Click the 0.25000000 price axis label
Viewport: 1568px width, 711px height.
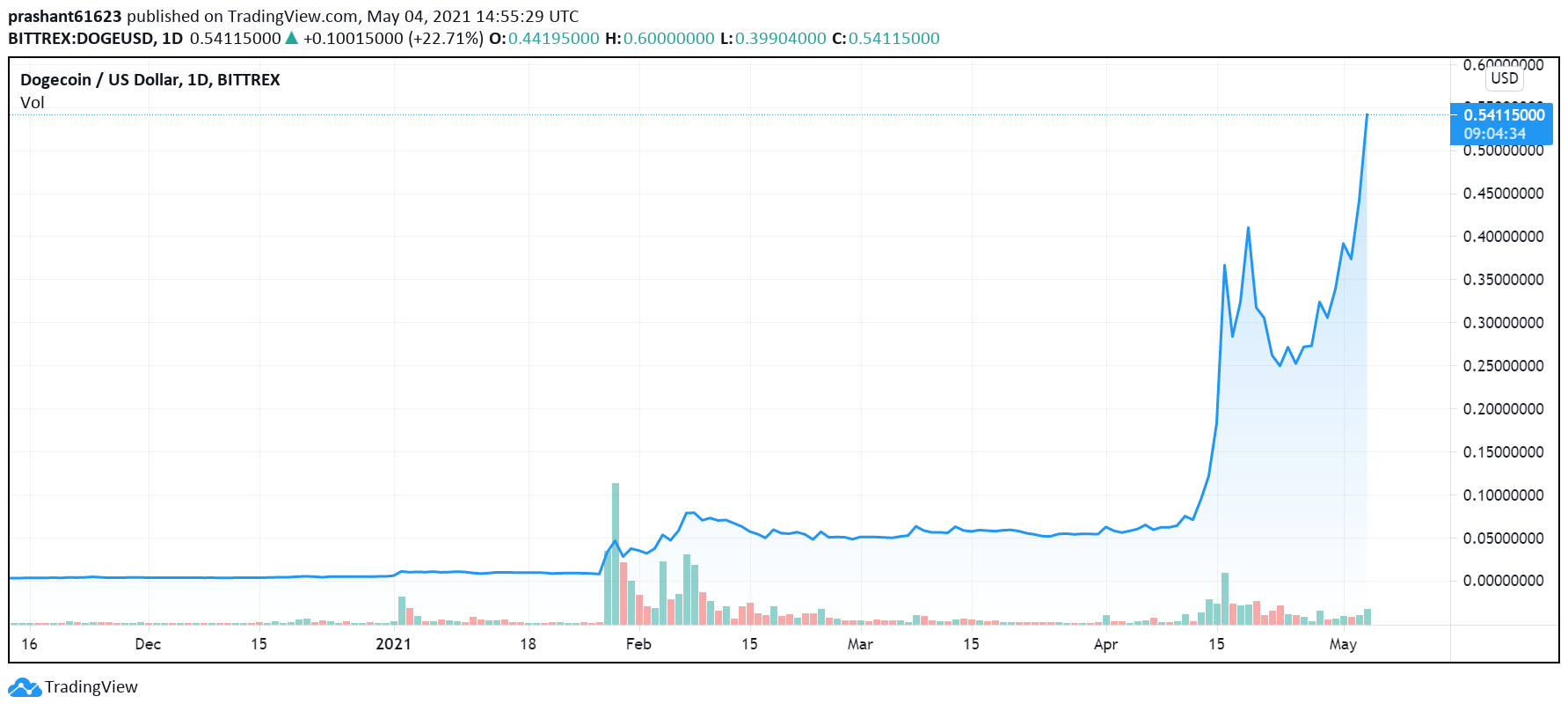tap(1504, 366)
